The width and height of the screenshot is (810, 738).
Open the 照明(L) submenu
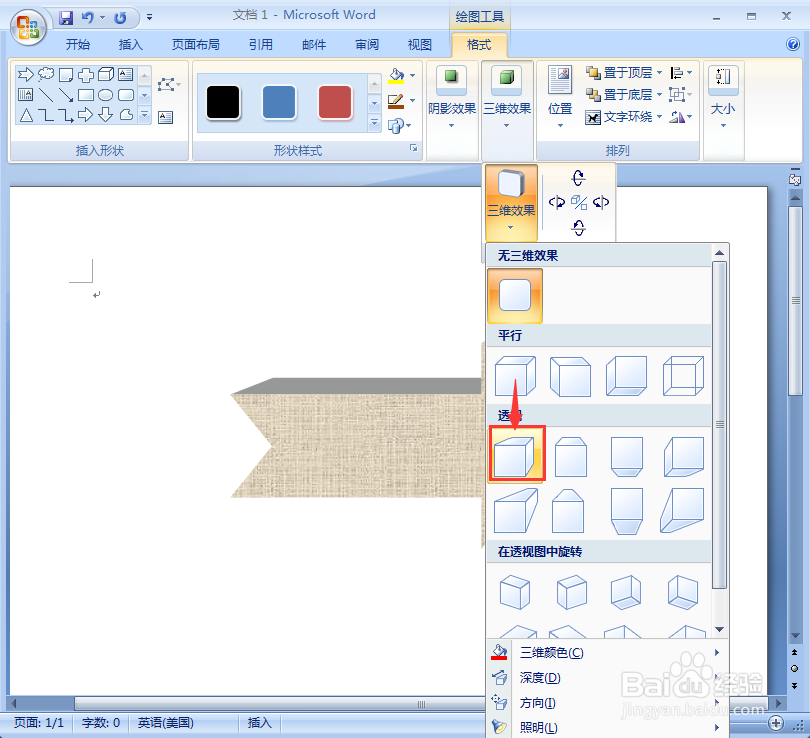[x=607, y=727]
